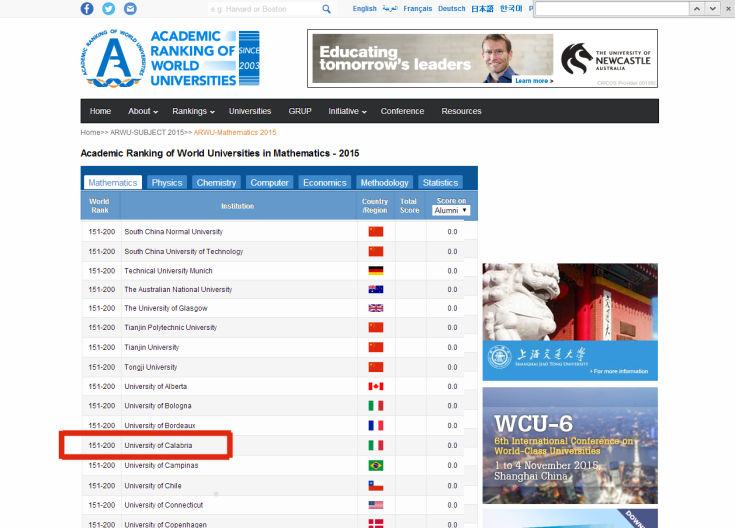Viewport: 735px width, 528px height.
Task: Open the WCU-6 conference banner
Action: click(570, 445)
